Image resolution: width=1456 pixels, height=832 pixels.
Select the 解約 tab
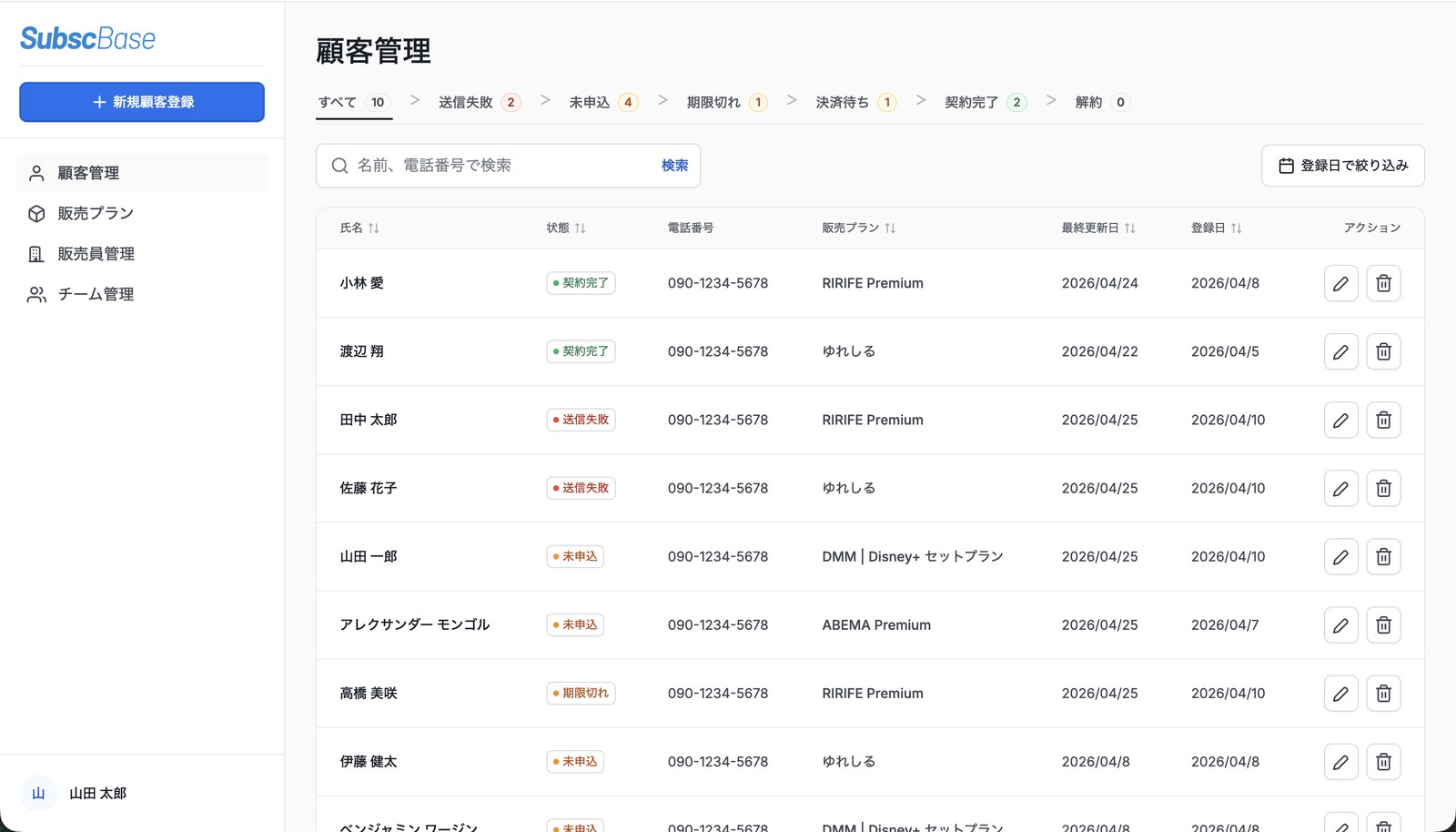click(1102, 102)
